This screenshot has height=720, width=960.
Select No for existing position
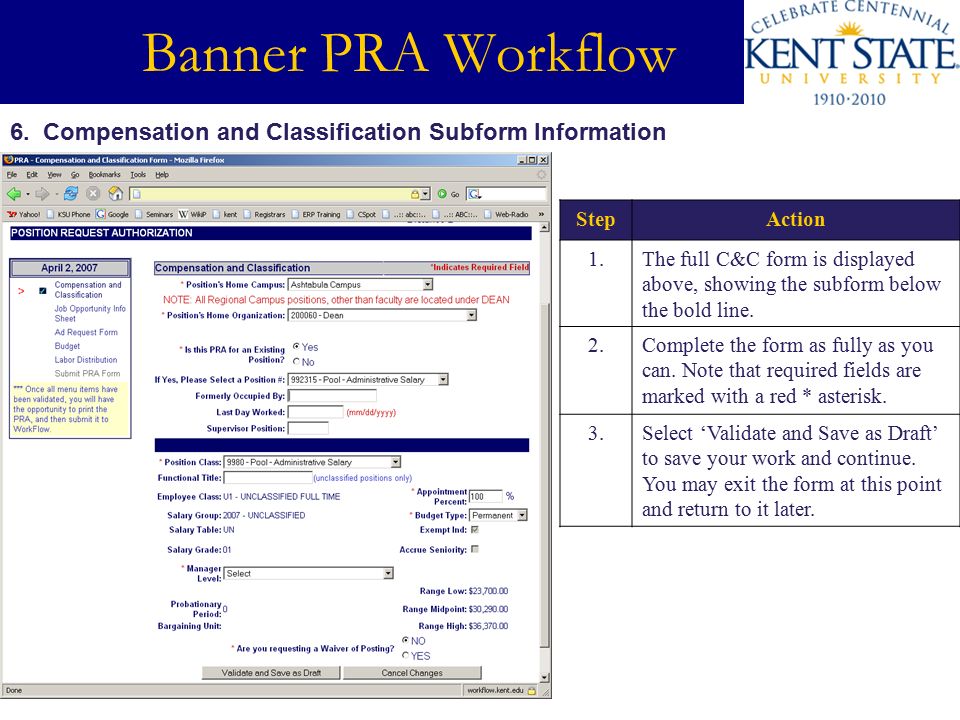point(296,362)
